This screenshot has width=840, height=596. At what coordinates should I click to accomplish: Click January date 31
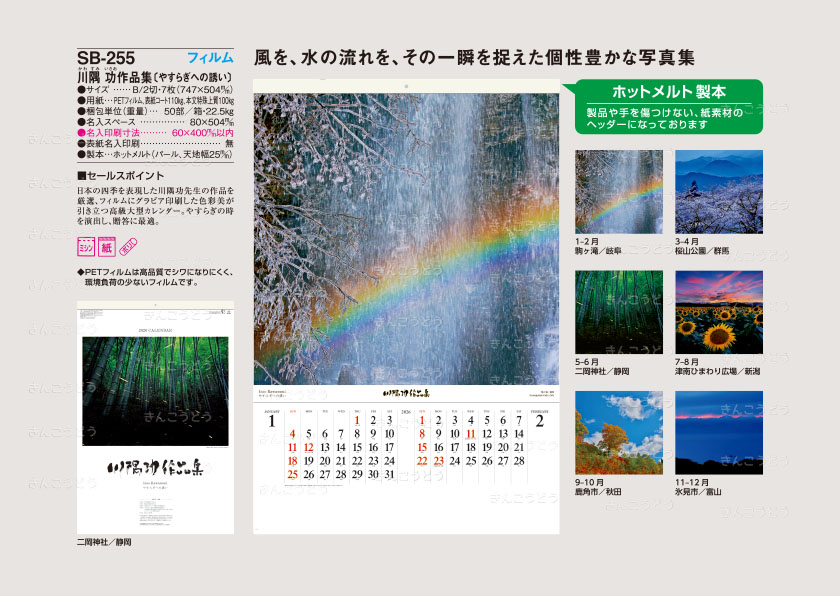pyautogui.click(x=389, y=474)
